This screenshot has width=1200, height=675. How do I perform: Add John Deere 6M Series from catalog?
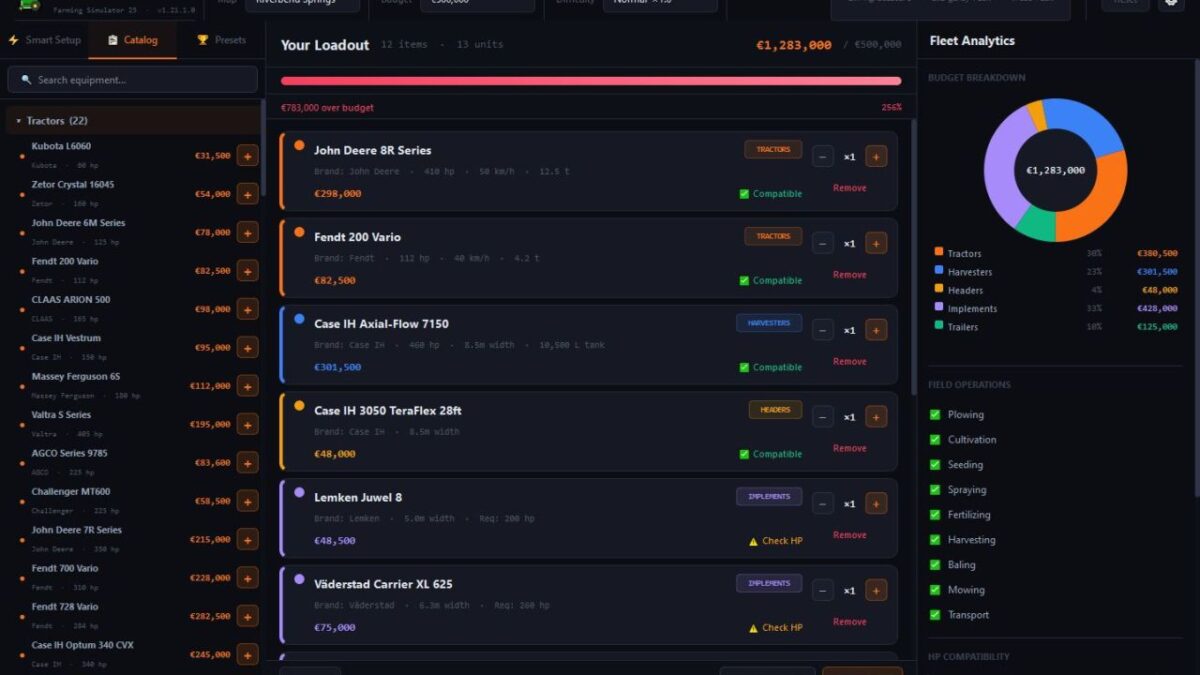pos(247,232)
